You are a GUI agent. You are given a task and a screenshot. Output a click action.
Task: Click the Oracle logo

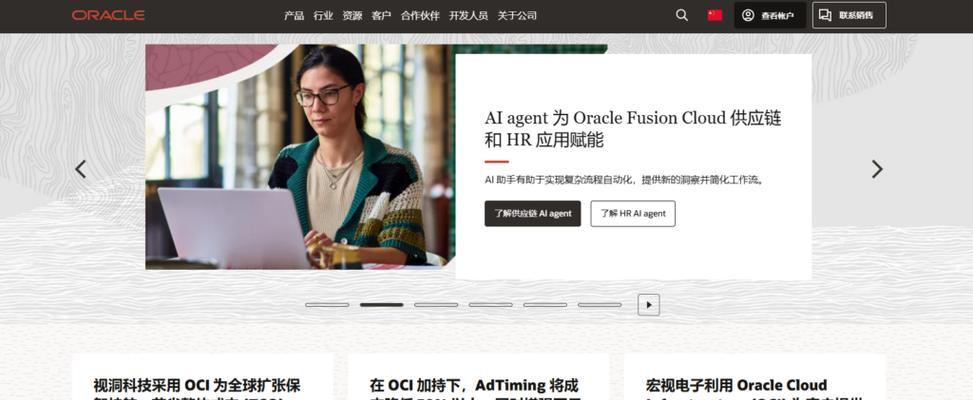[108, 16]
